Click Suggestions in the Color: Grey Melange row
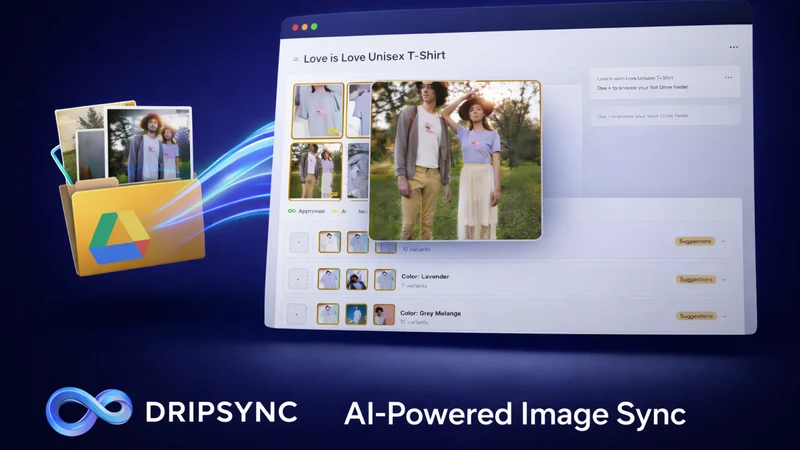The image size is (800, 450). (696, 316)
